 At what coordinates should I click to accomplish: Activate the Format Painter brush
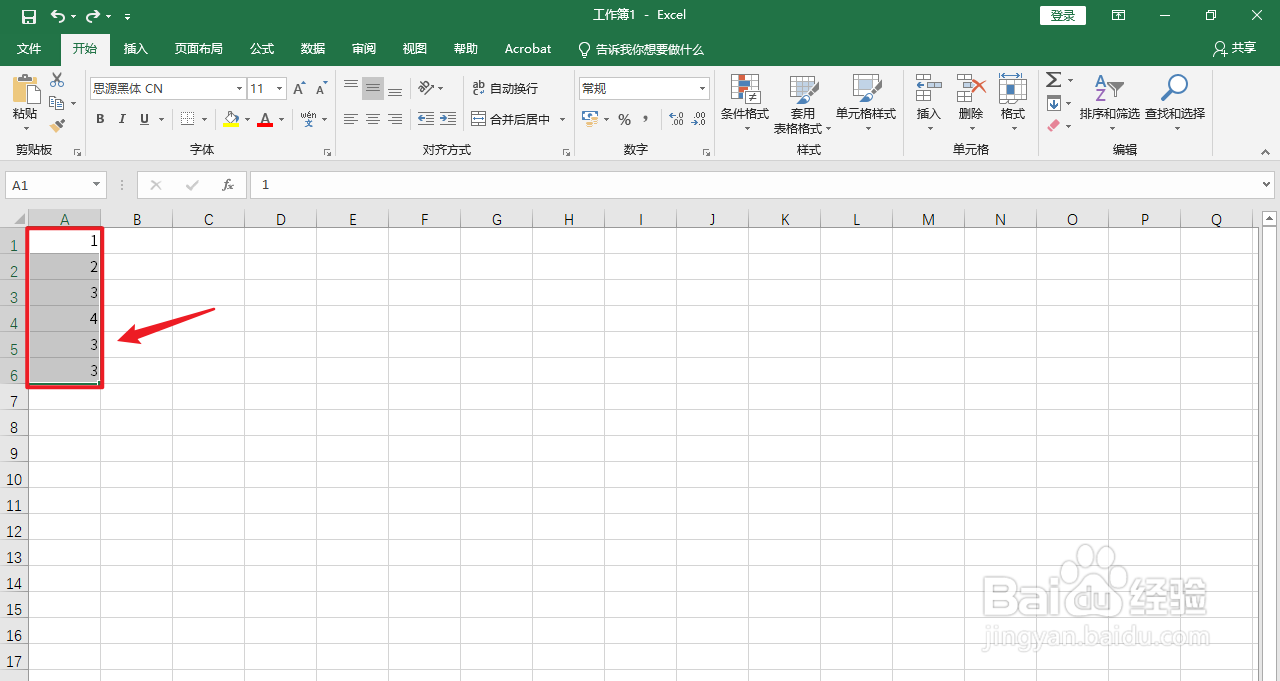tap(57, 126)
